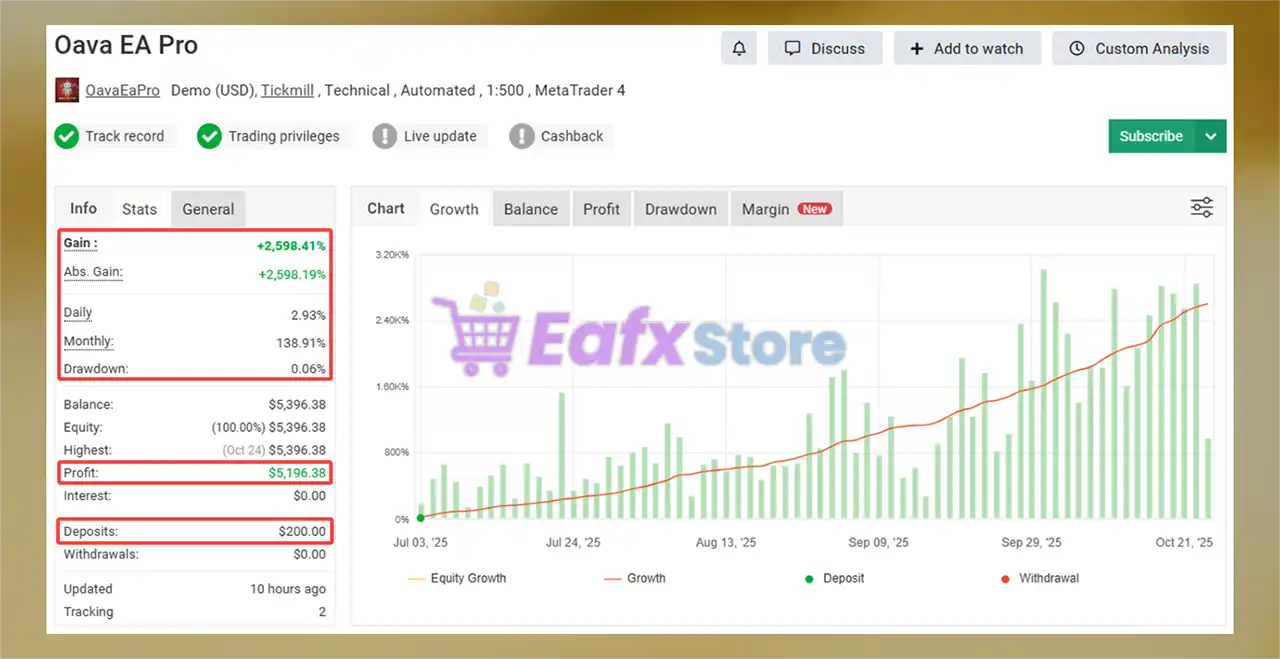Open the notification bell

739,48
